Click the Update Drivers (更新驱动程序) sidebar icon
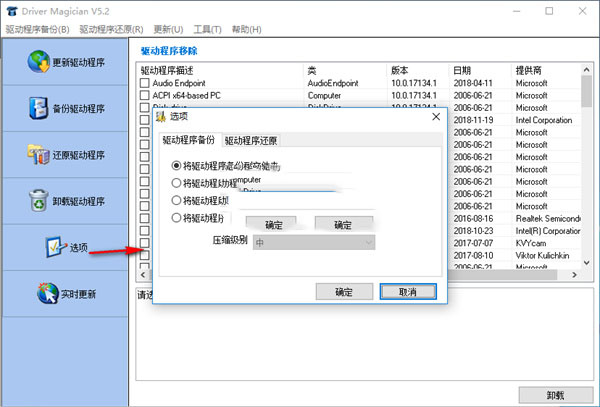 [x=38, y=62]
